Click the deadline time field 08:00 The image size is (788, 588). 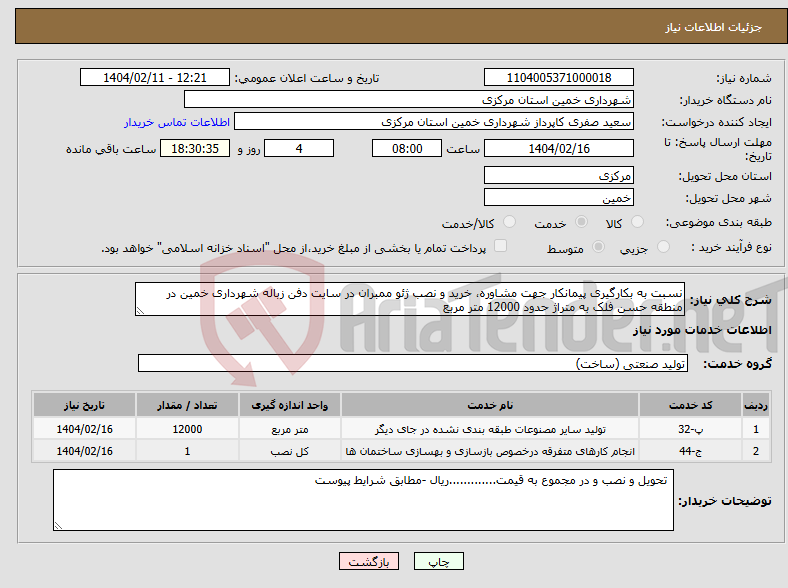[407, 148]
